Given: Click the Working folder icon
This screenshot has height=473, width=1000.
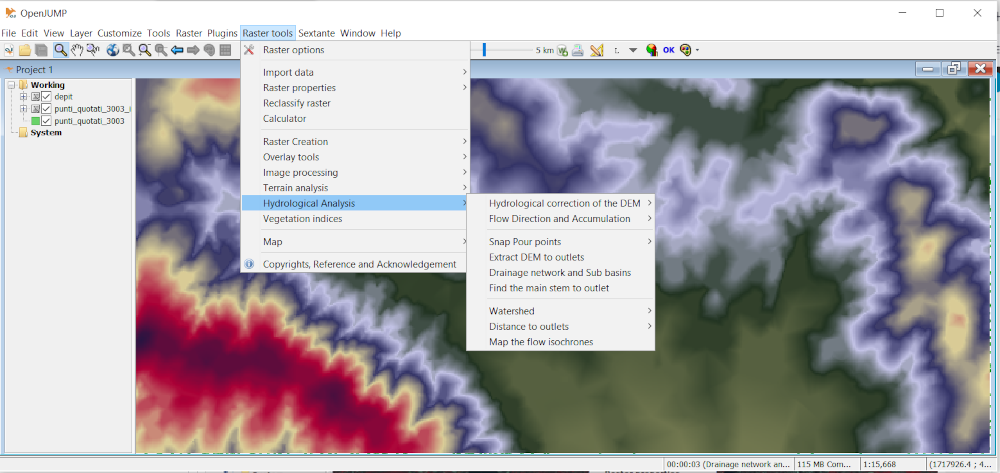Looking at the screenshot, I should coord(23,85).
